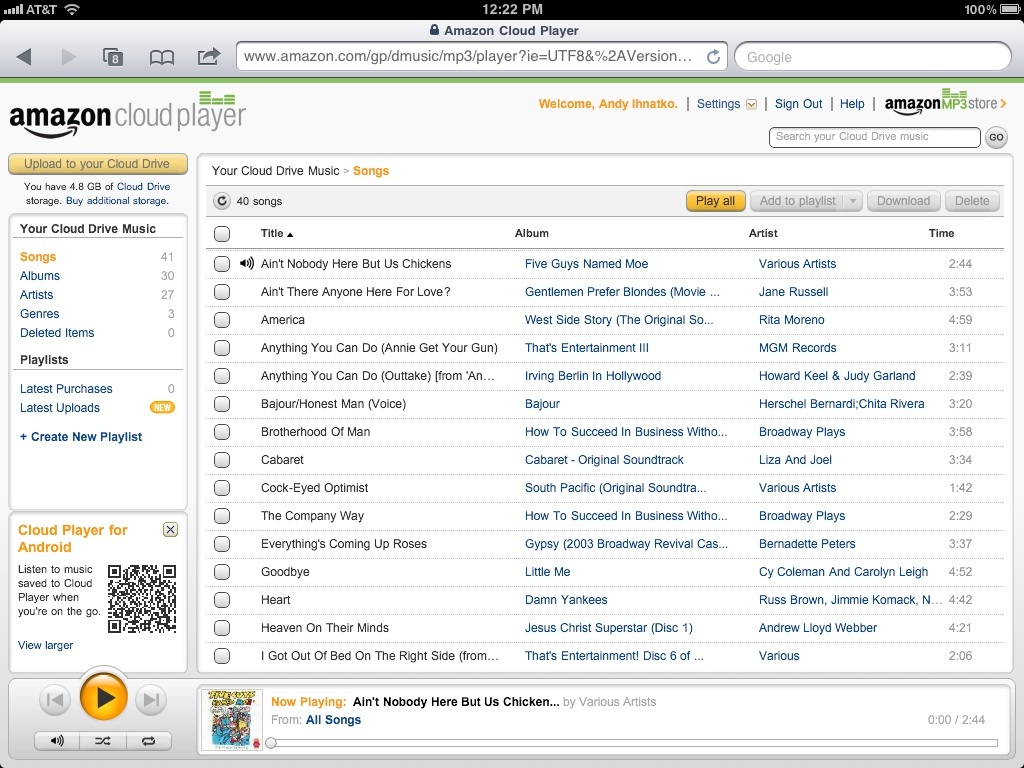The height and width of the screenshot is (768, 1024).
Task: Tap the Safari address bar URL
Action: pyautogui.click(x=468, y=56)
